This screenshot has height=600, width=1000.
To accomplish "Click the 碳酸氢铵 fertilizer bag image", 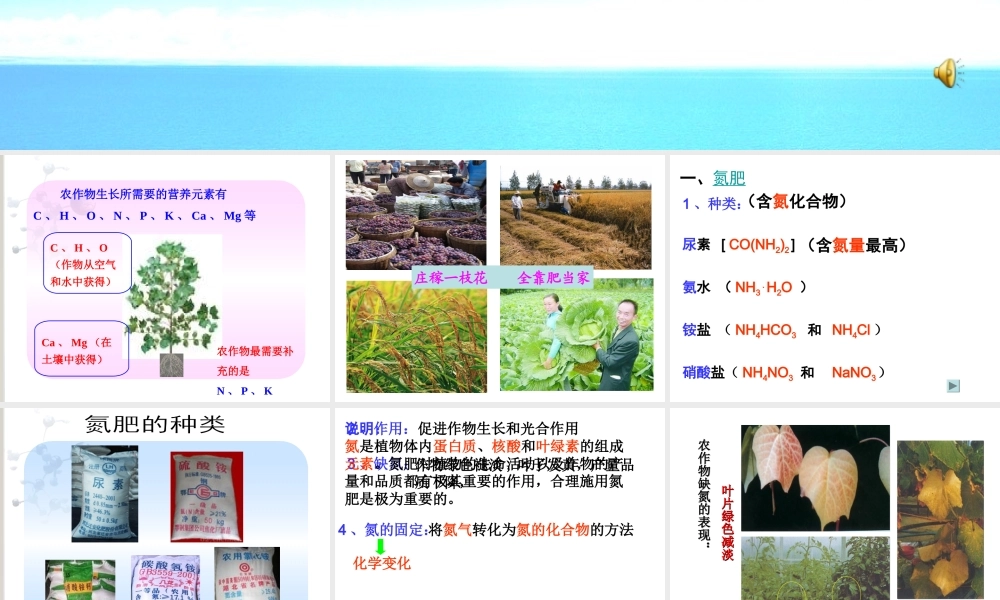I will (x=166, y=578).
